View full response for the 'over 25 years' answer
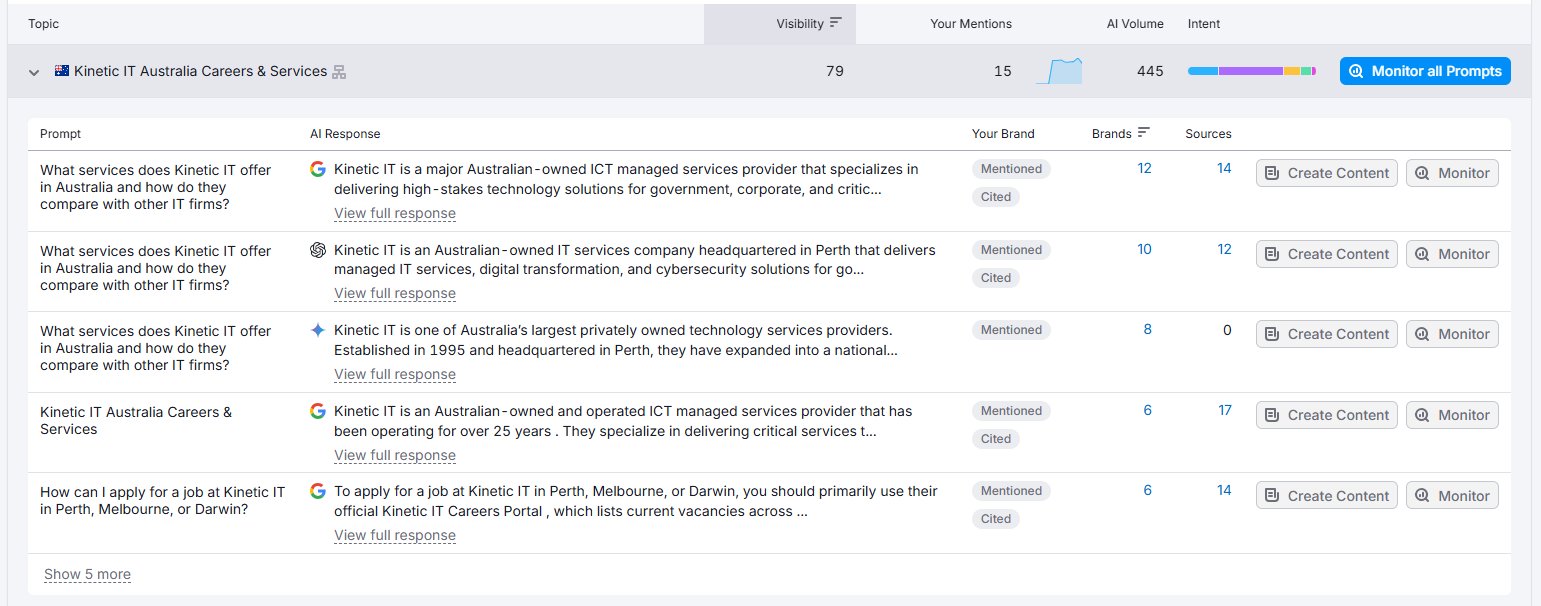This screenshot has width=1541, height=606. (395, 455)
